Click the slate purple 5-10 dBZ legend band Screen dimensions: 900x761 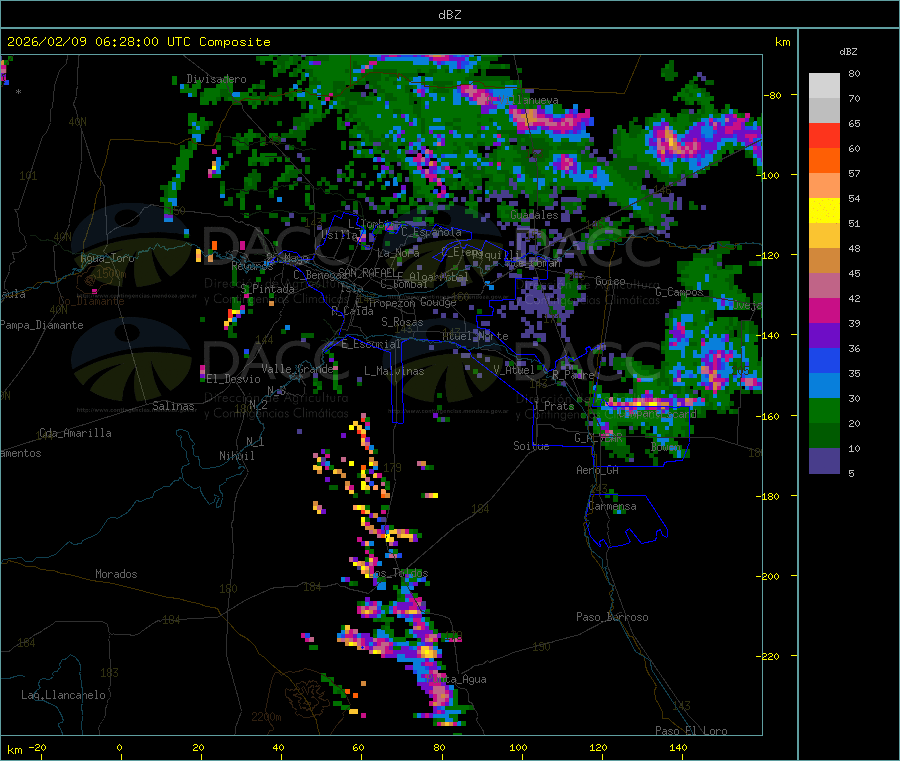tap(824, 461)
